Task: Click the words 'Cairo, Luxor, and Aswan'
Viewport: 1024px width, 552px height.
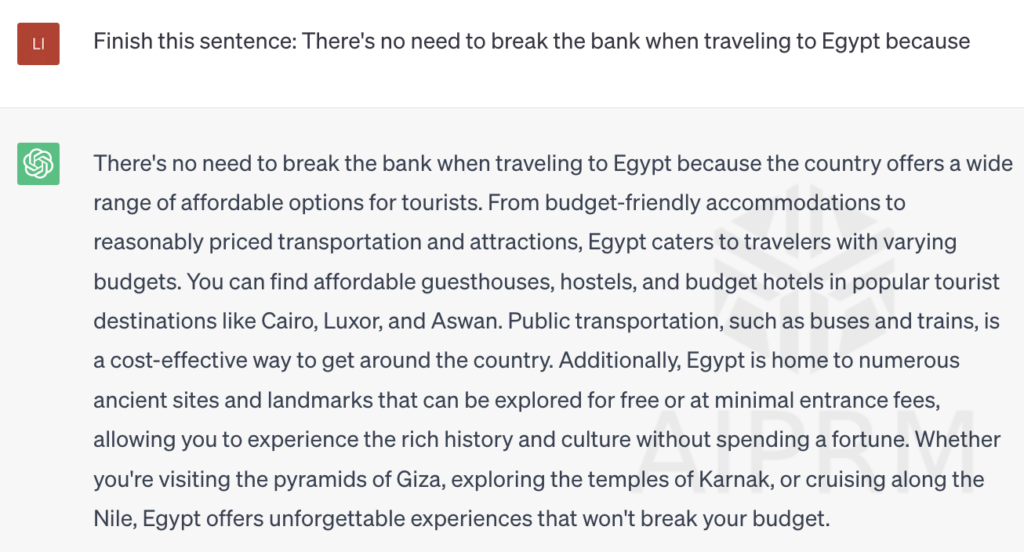Action: pos(379,321)
